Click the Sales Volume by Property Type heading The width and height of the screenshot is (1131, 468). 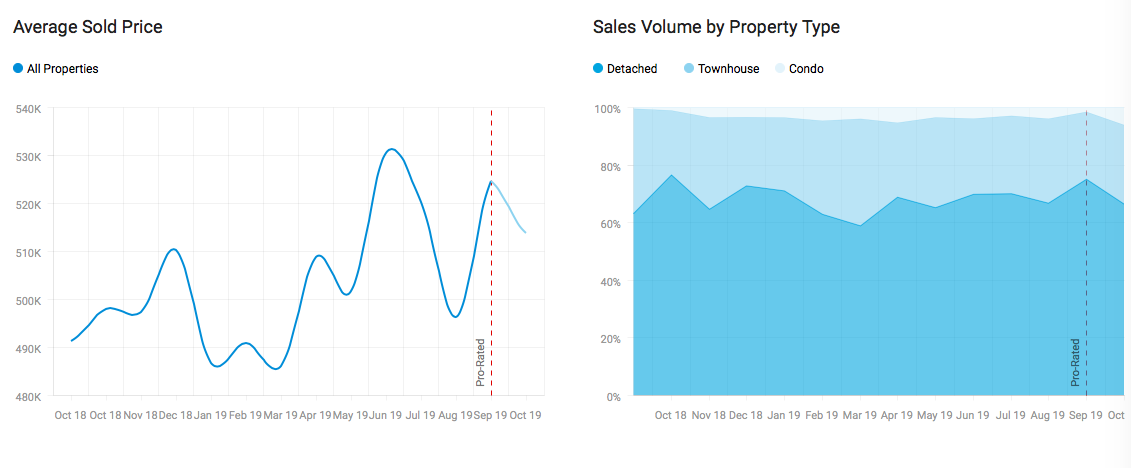click(x=716, y=27)
